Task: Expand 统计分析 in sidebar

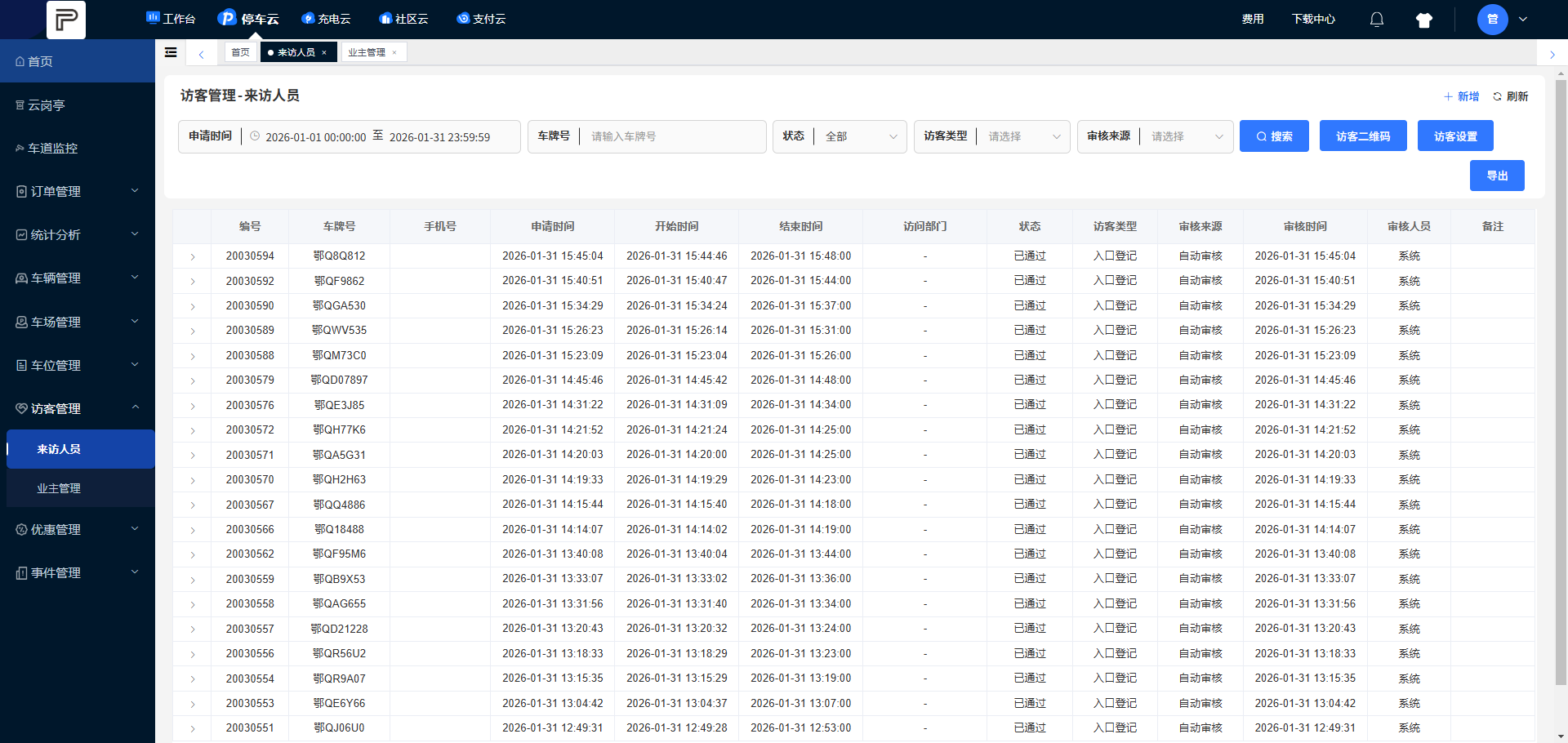Action: [x=78, y=234]
